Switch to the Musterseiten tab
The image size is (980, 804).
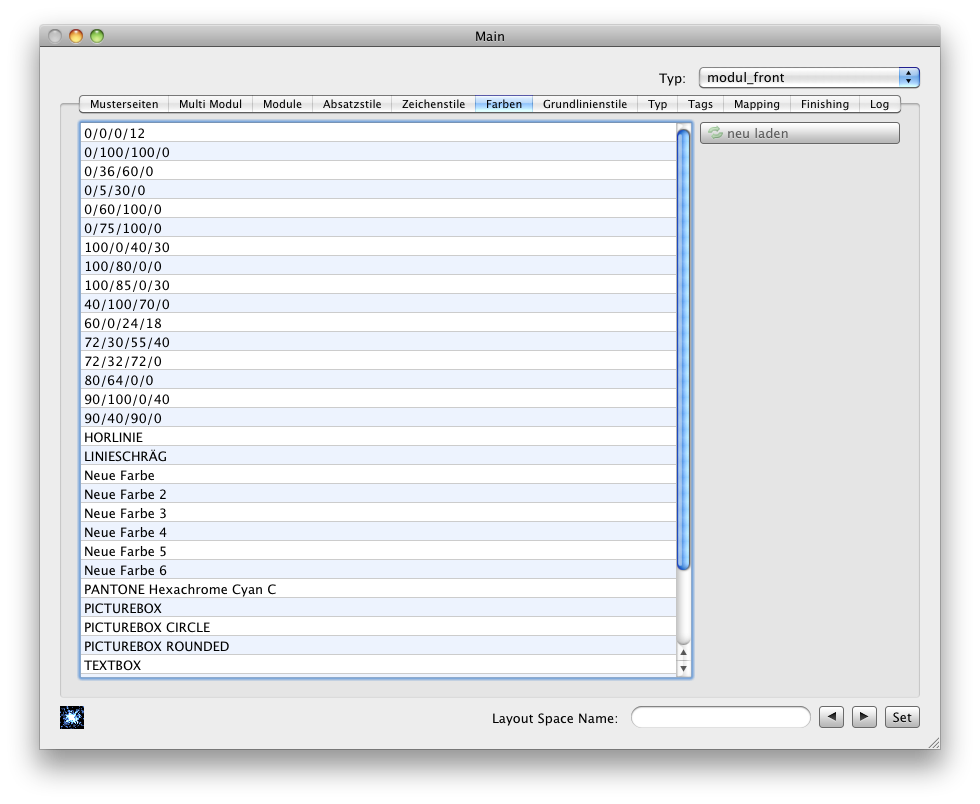pyautogui.click(x=124, y=104)
